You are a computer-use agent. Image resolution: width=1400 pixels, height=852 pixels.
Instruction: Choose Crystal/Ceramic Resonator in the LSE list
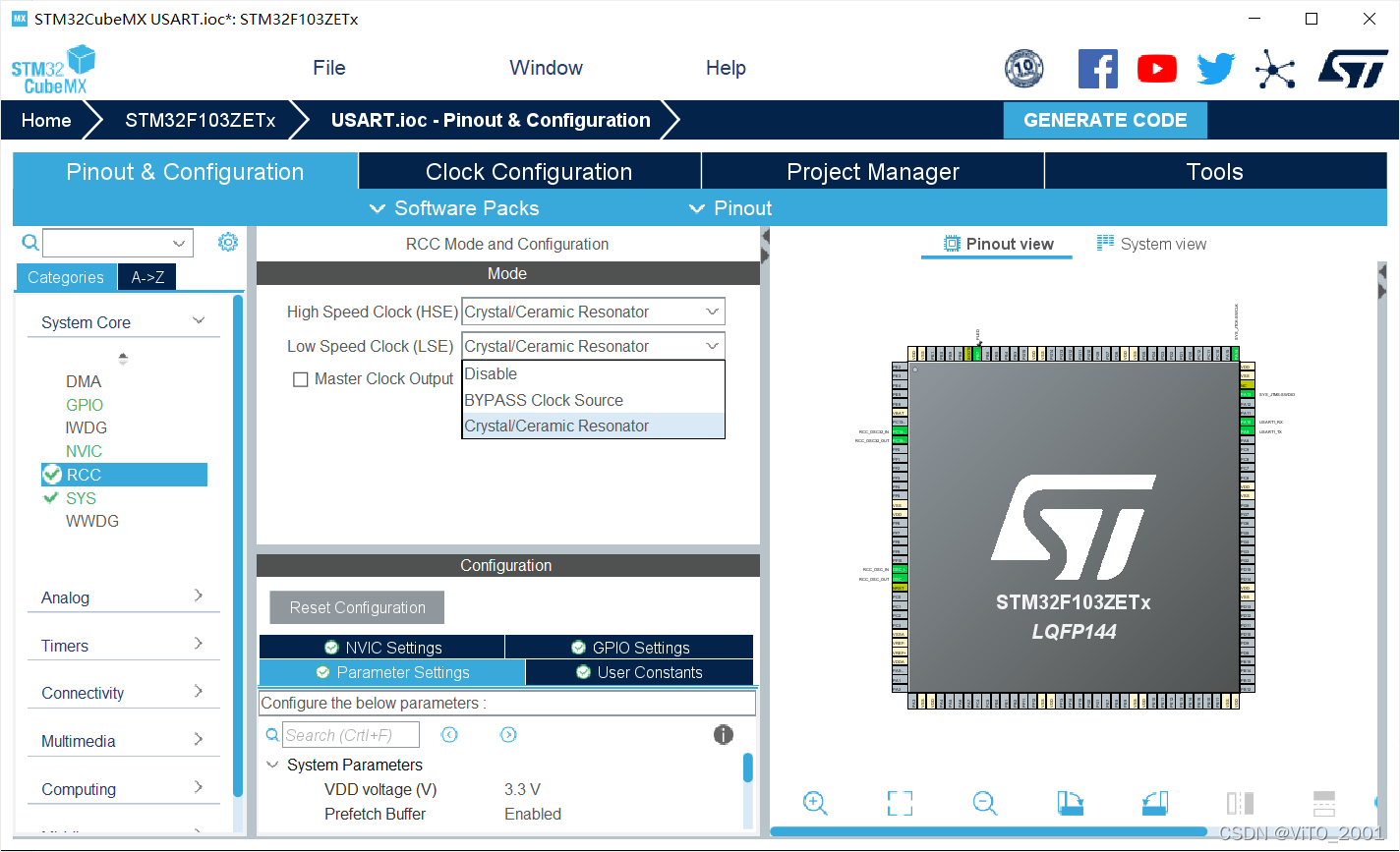(x=593, y=426)
